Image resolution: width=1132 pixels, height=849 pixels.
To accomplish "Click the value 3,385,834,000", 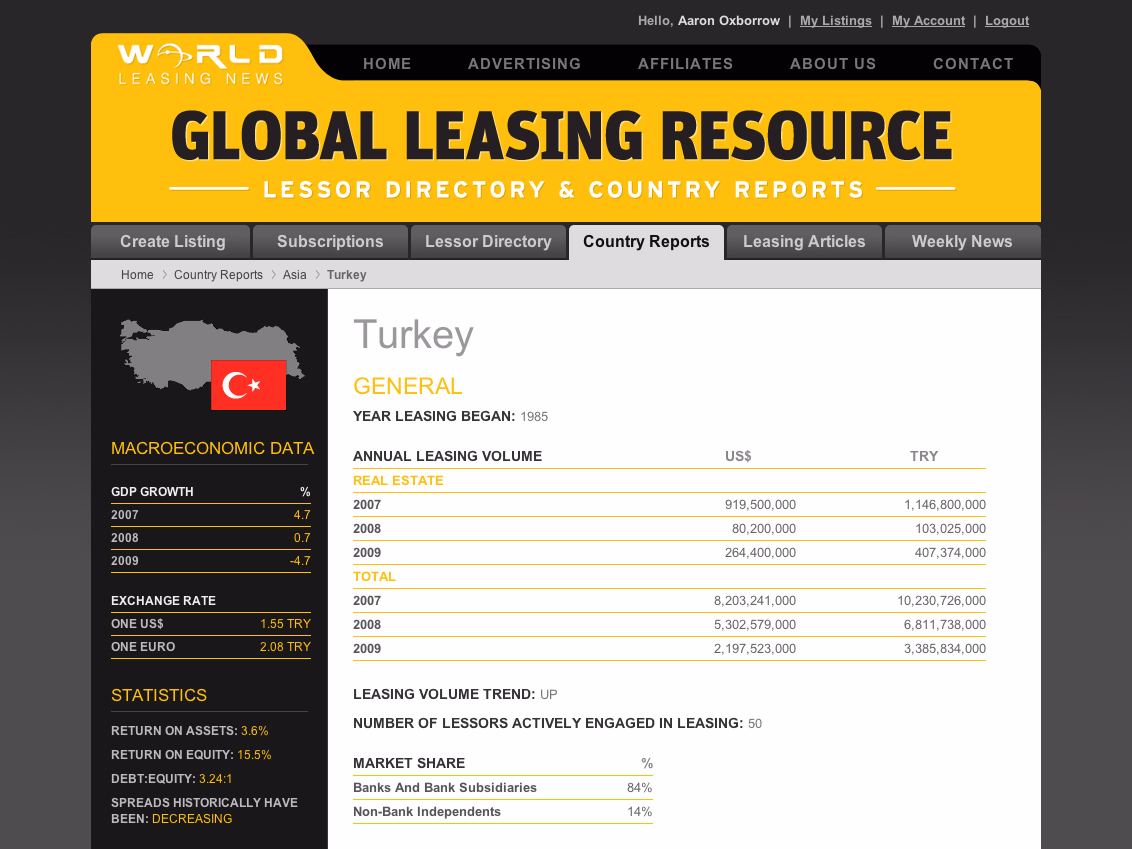I will pyautogui.click(x=945, y=648).
